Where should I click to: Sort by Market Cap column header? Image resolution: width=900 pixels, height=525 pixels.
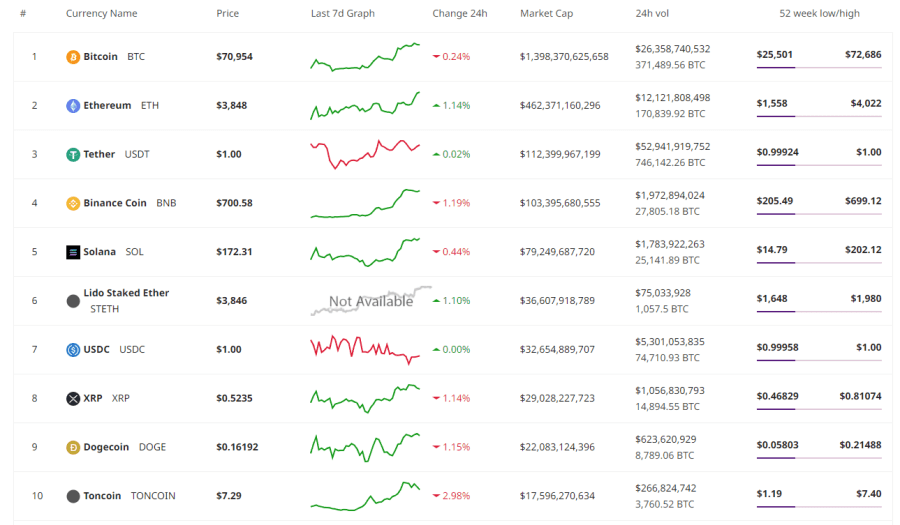click(x=546, y=14)
